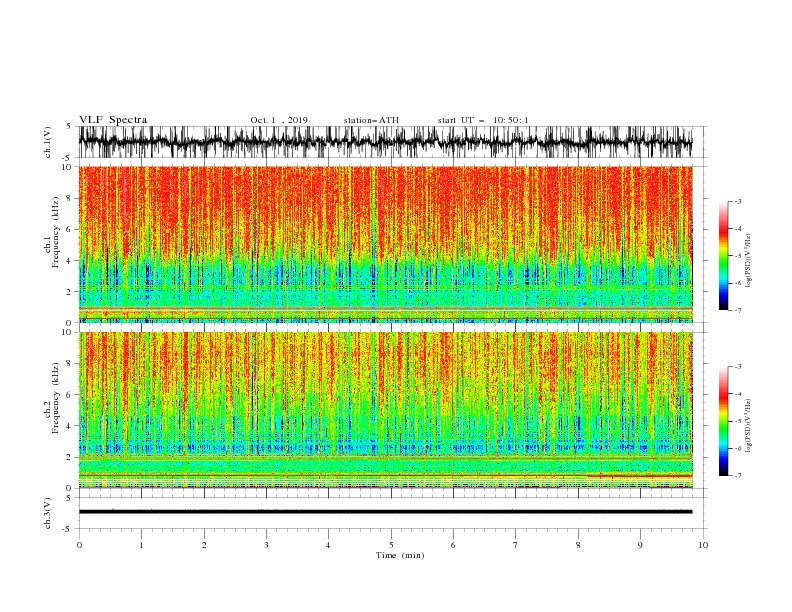The width and height of the screenshot is (792, 612).
Task: Click the time axis tick label "3"
Action: 266,545
